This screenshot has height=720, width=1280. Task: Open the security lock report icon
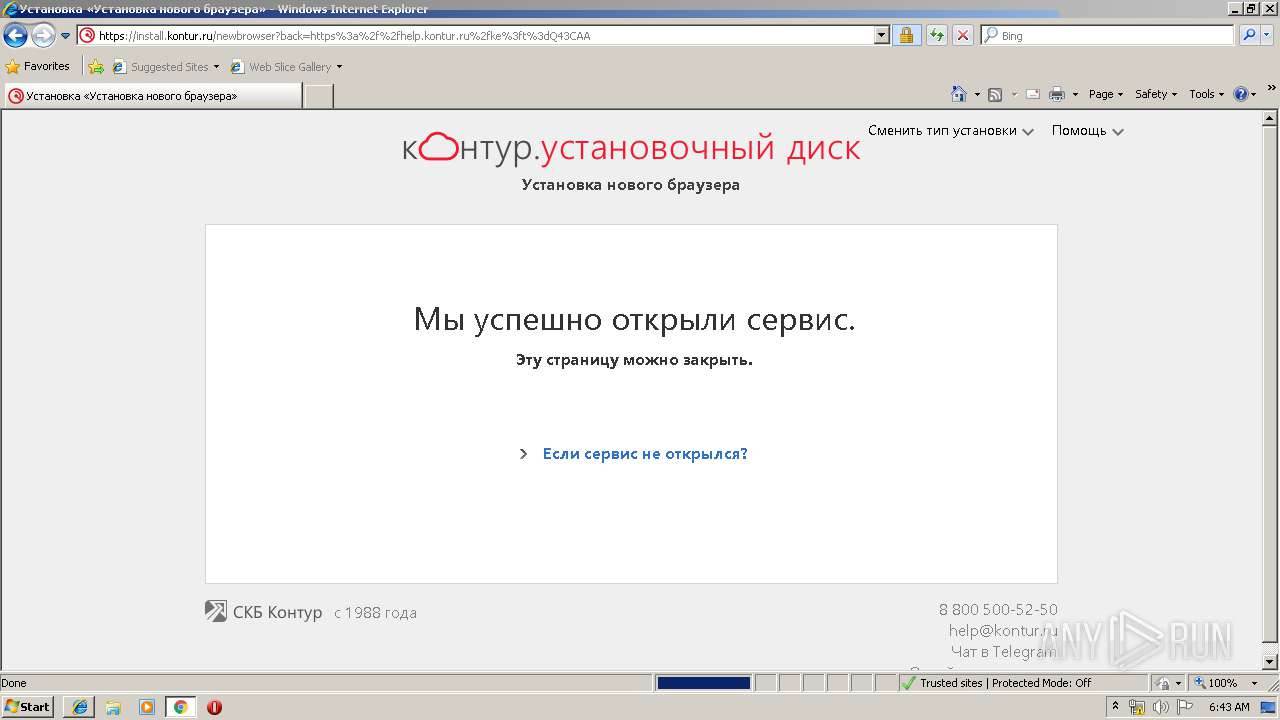(906, 35)
